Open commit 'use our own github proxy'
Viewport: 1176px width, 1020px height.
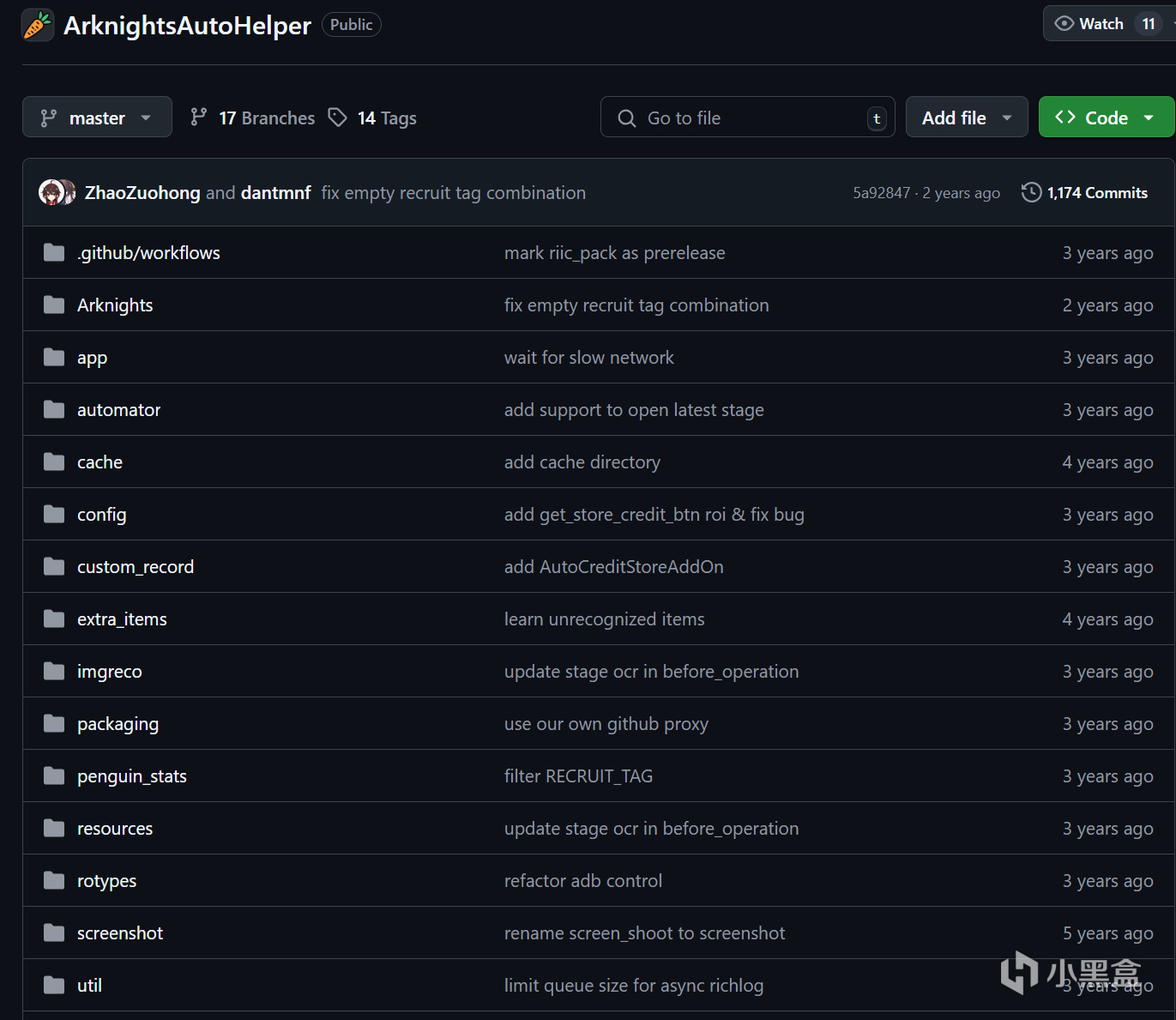(x=606, y=724)
